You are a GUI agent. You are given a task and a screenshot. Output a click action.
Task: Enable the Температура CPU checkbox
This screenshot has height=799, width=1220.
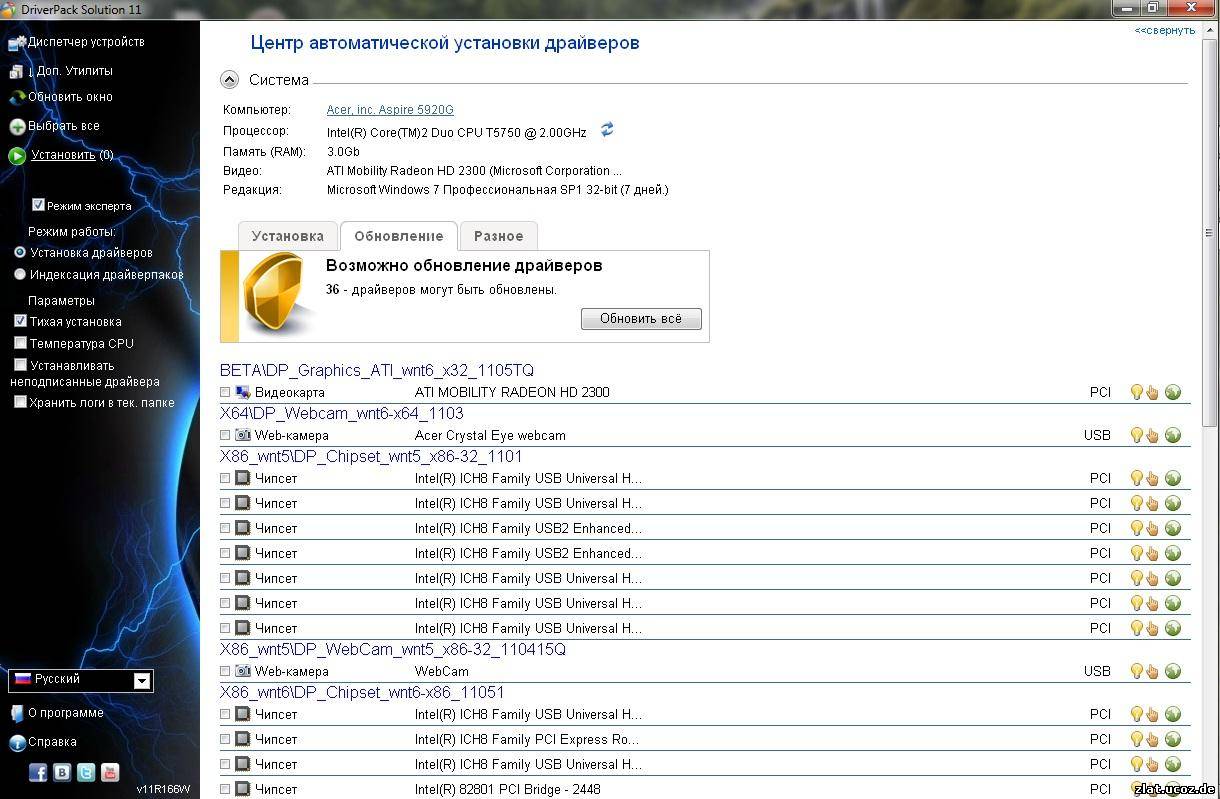coord(20,343)
